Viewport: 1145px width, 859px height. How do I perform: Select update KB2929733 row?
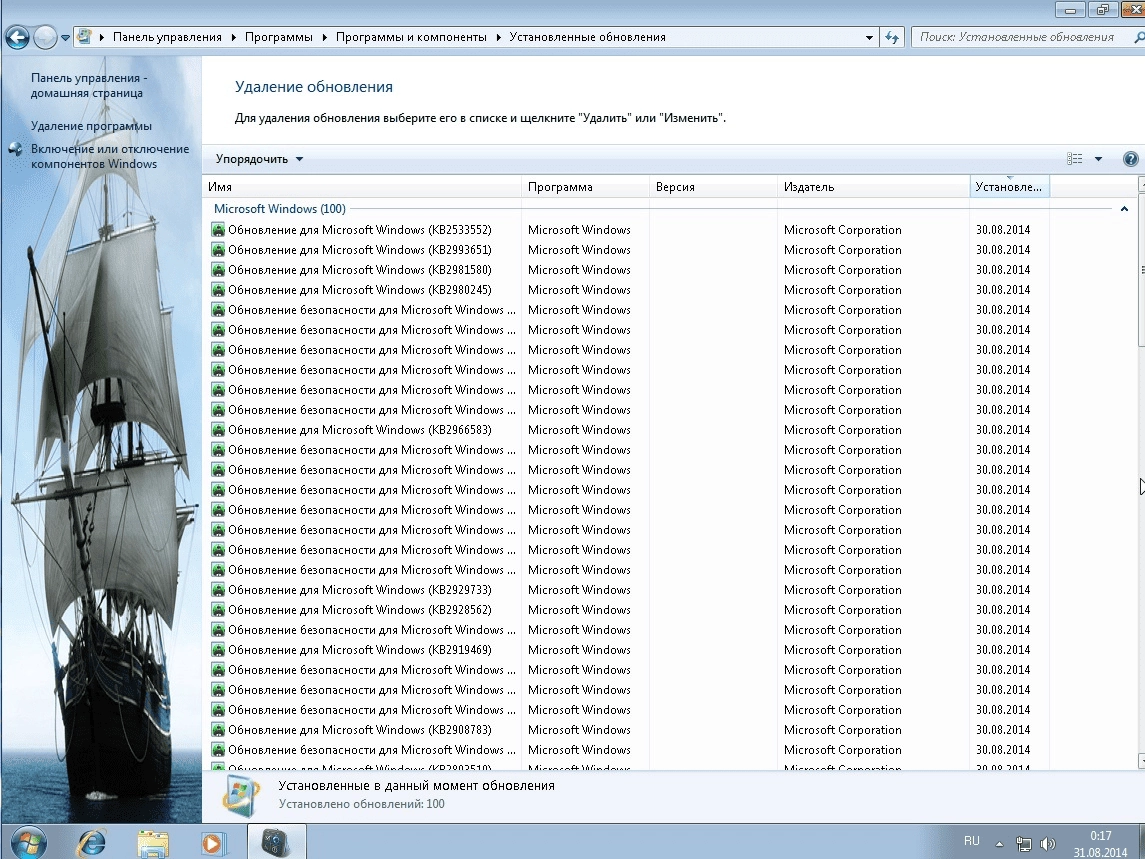tap(628, 589)
